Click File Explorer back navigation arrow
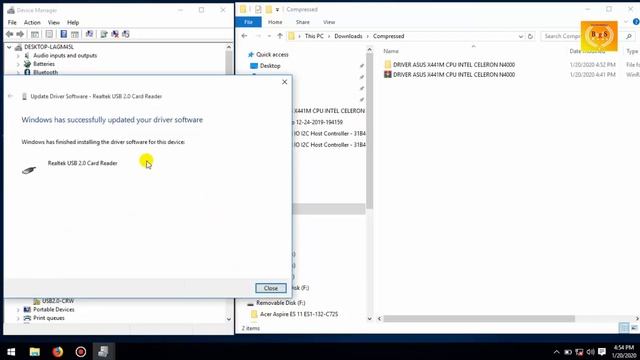This screenshot has height=360, width=640. point(244,36)
